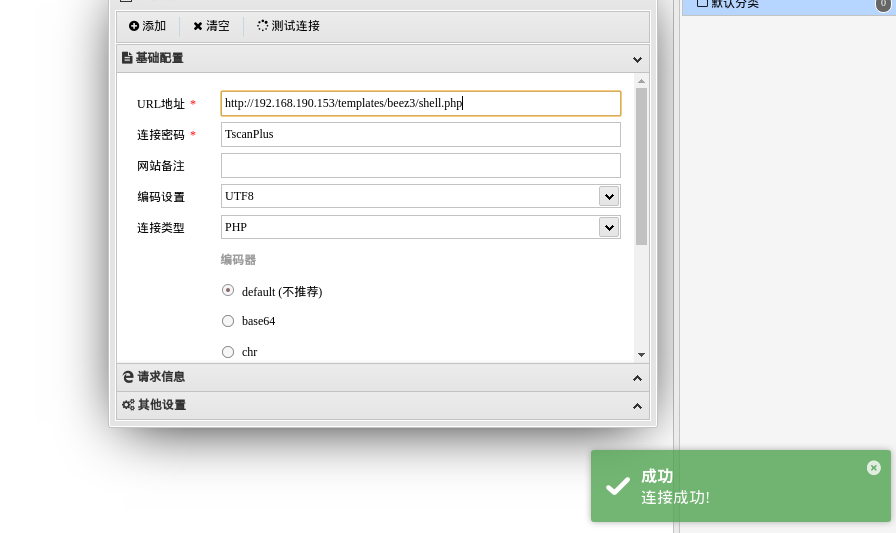This screenshot has width=896, height=533.
Task: Click the 默认分类 folder icon
Action: tap(702, 3)
